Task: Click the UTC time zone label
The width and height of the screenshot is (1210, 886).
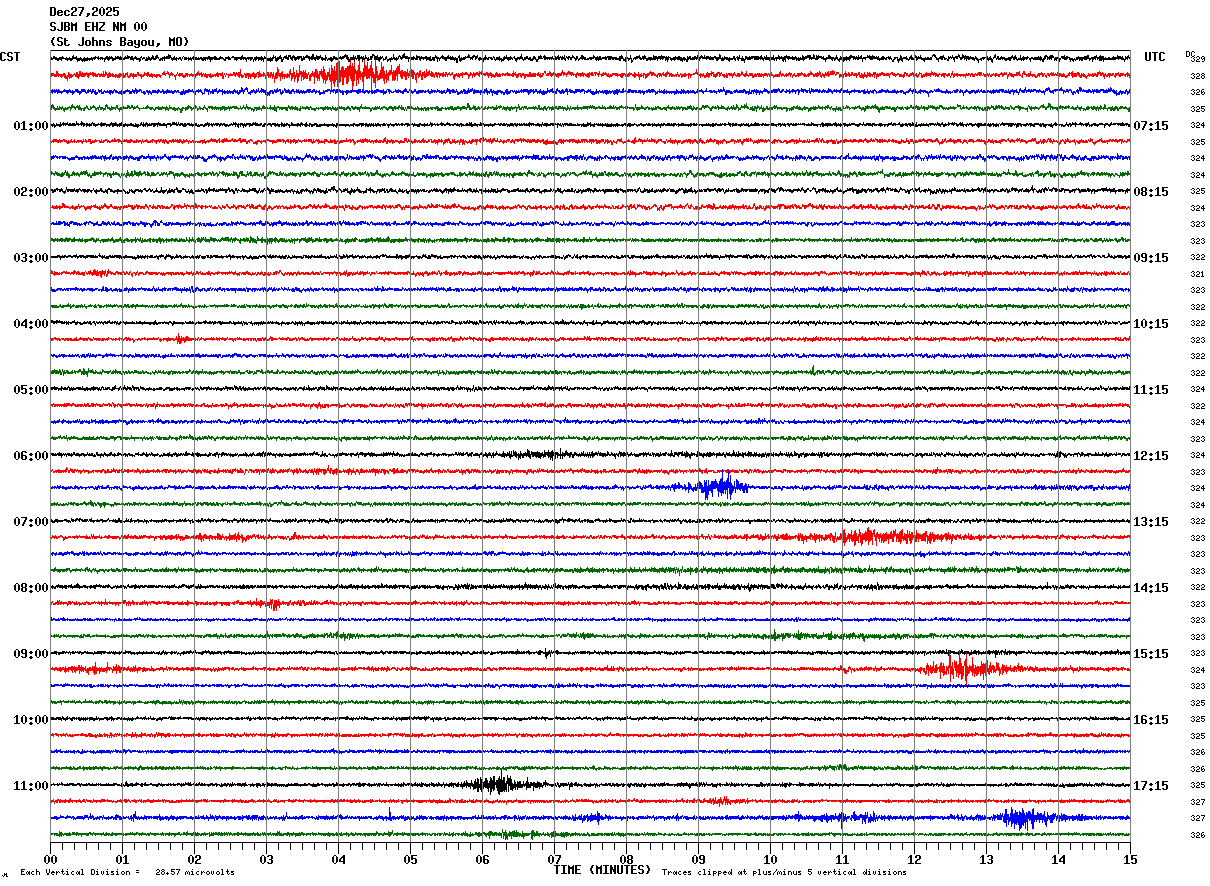Action: [x=1155, y=57]
